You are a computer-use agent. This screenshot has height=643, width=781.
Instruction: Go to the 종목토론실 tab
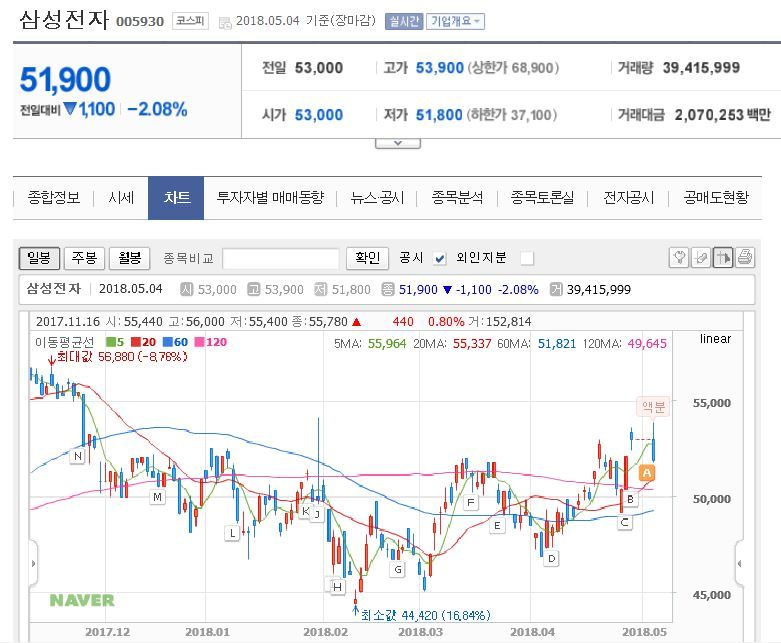tap(542, 198)
